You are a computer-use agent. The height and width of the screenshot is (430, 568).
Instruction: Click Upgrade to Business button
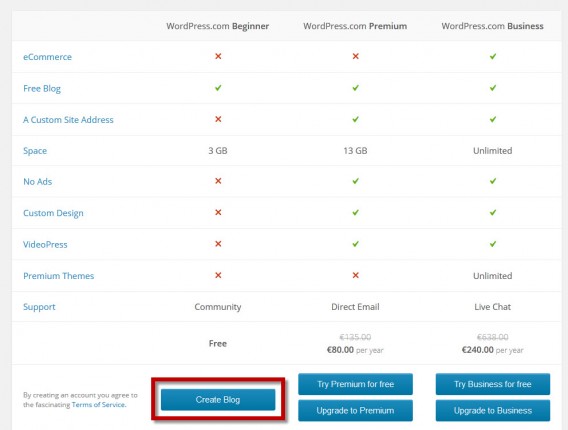click(493, 410)
